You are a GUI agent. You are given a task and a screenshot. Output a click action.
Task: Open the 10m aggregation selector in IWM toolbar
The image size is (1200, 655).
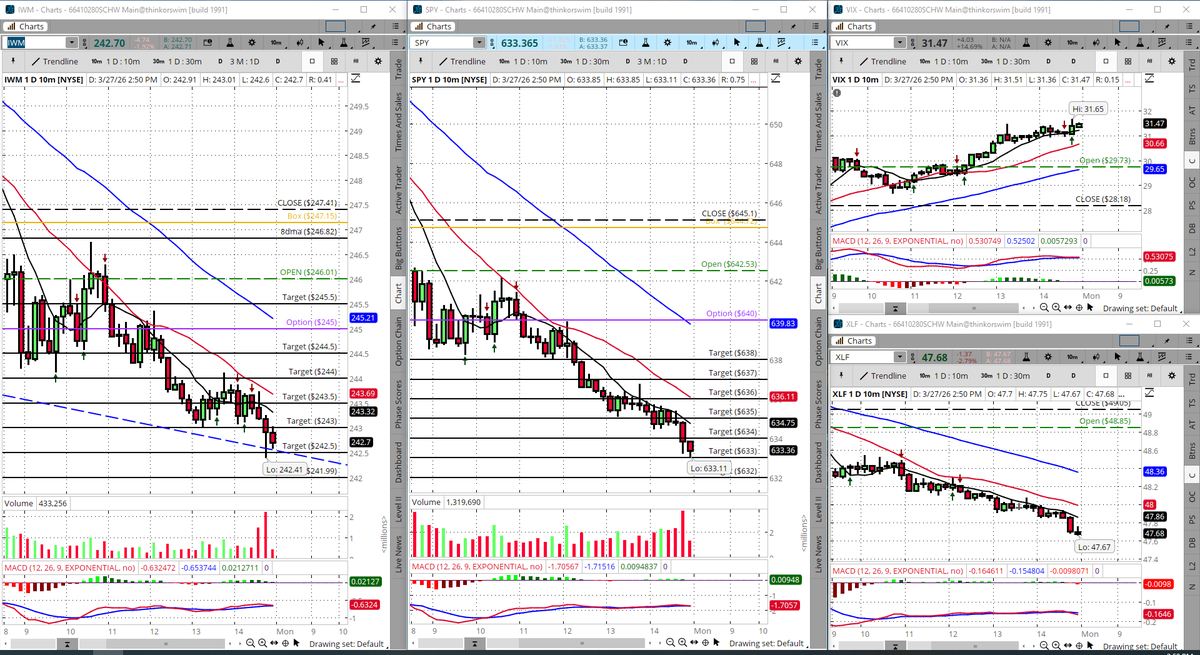(276, 43)
